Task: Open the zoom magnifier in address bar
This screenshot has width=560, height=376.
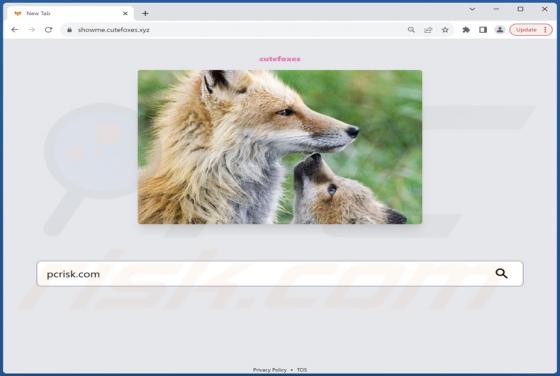Action: pyautogui.click(x=411, y=30)
